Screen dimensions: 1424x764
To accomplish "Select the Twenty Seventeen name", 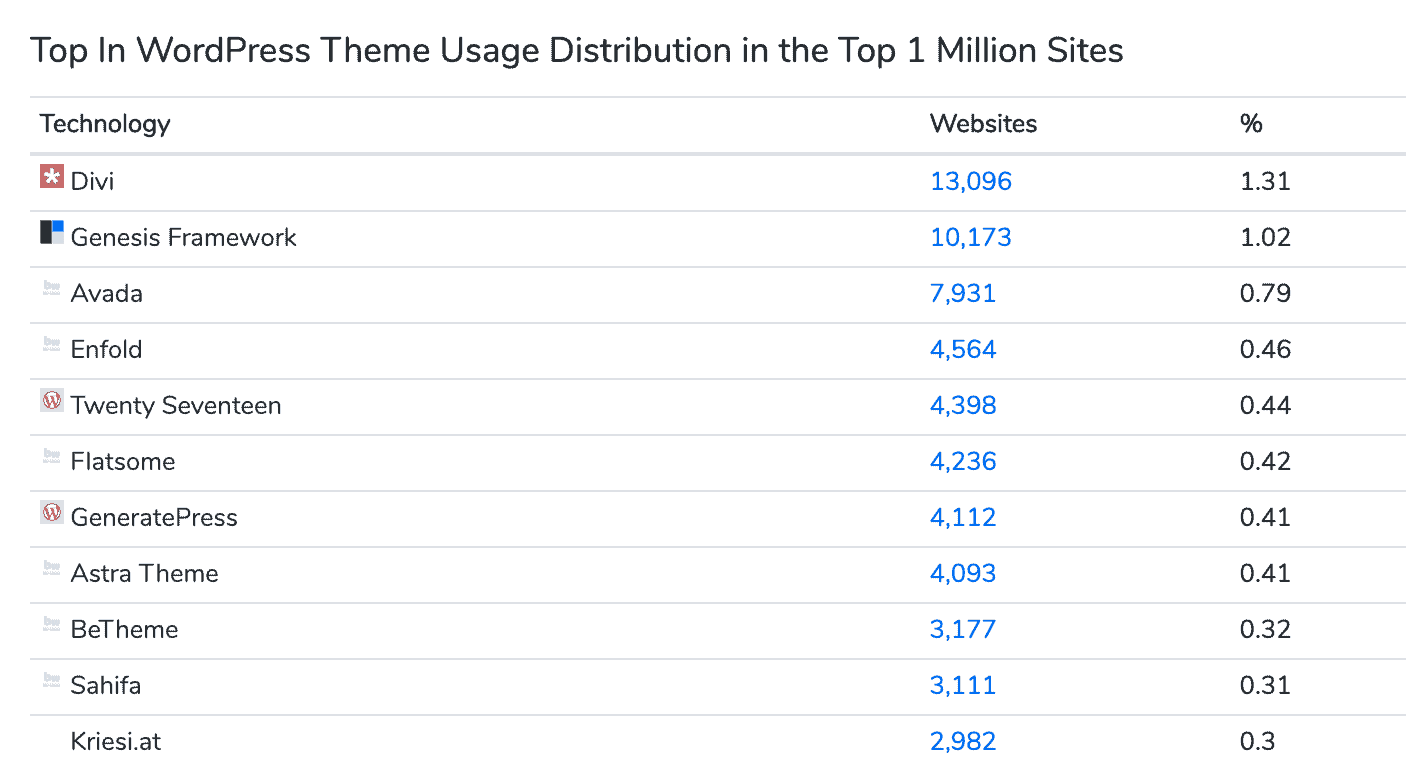I will tap(176, 405).
